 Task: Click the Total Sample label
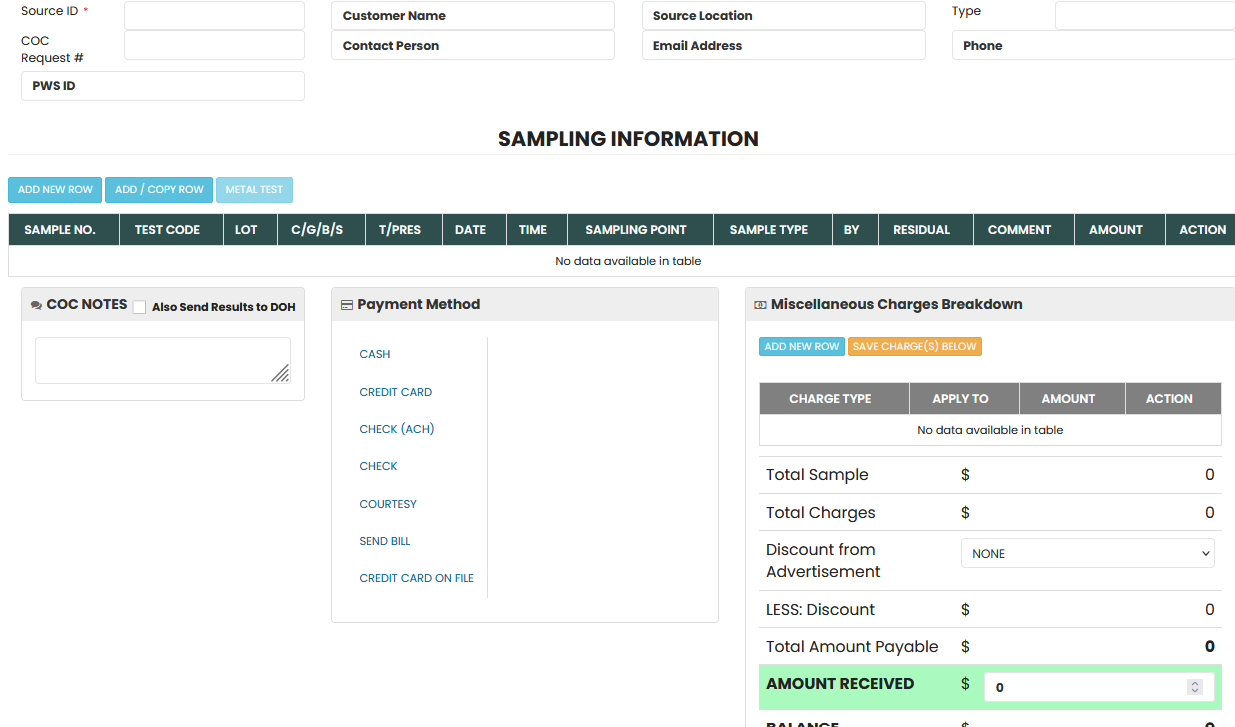pos(817,475)
